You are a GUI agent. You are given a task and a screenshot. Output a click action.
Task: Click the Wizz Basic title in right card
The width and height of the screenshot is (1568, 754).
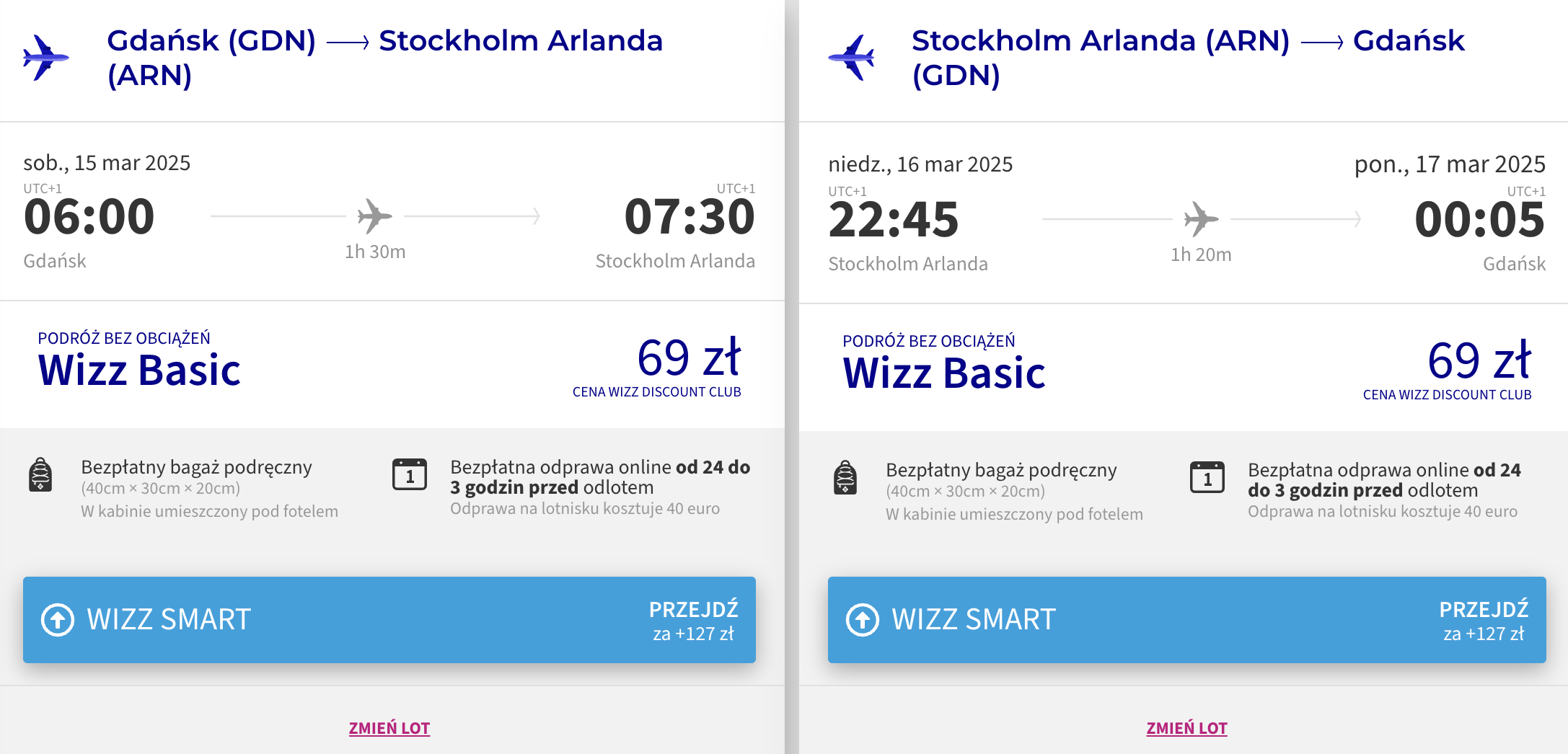point(944,373)
